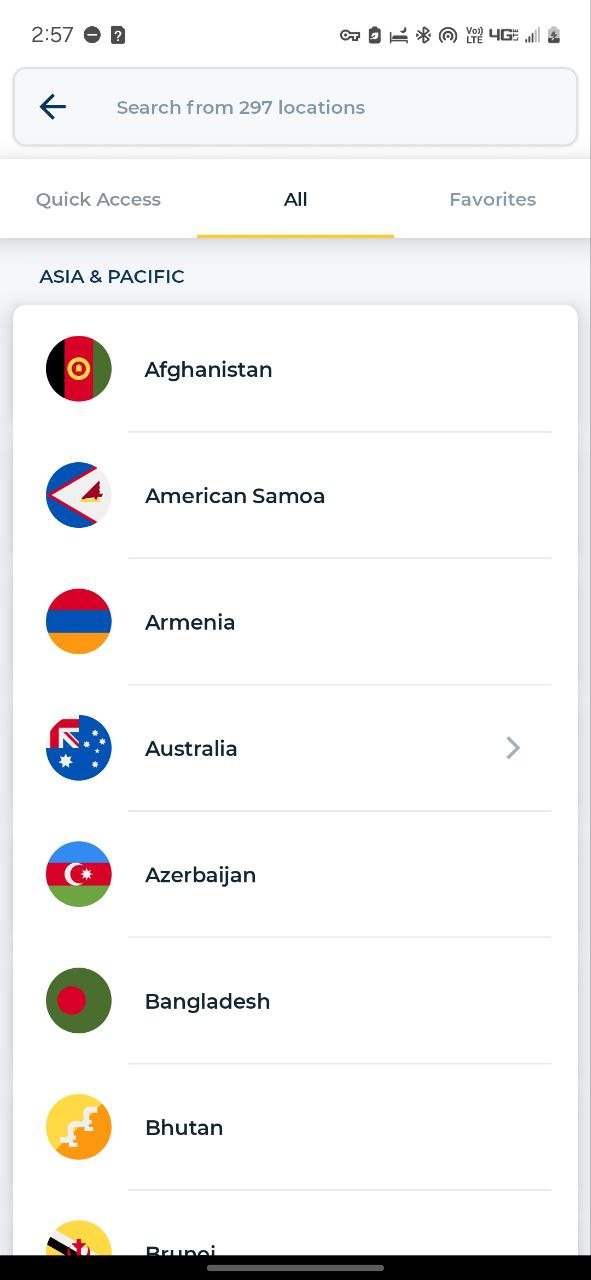Expand Australia locations chevron
The width and height of the screenshot is (591, 1280).
point(513,748)
